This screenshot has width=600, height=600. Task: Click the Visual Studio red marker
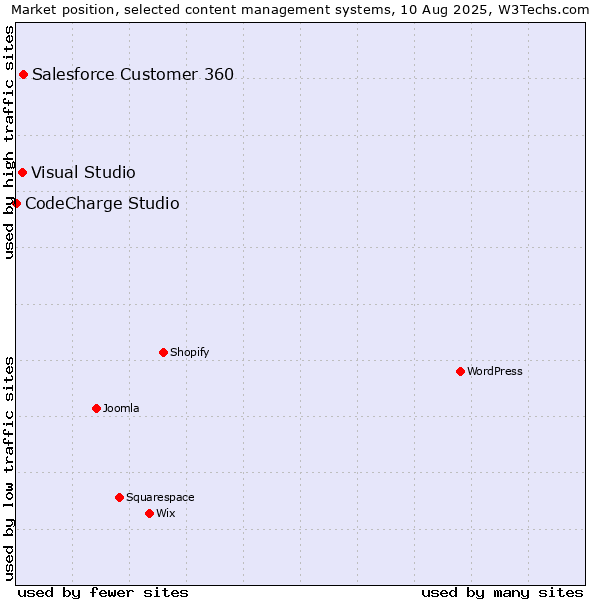23,173
